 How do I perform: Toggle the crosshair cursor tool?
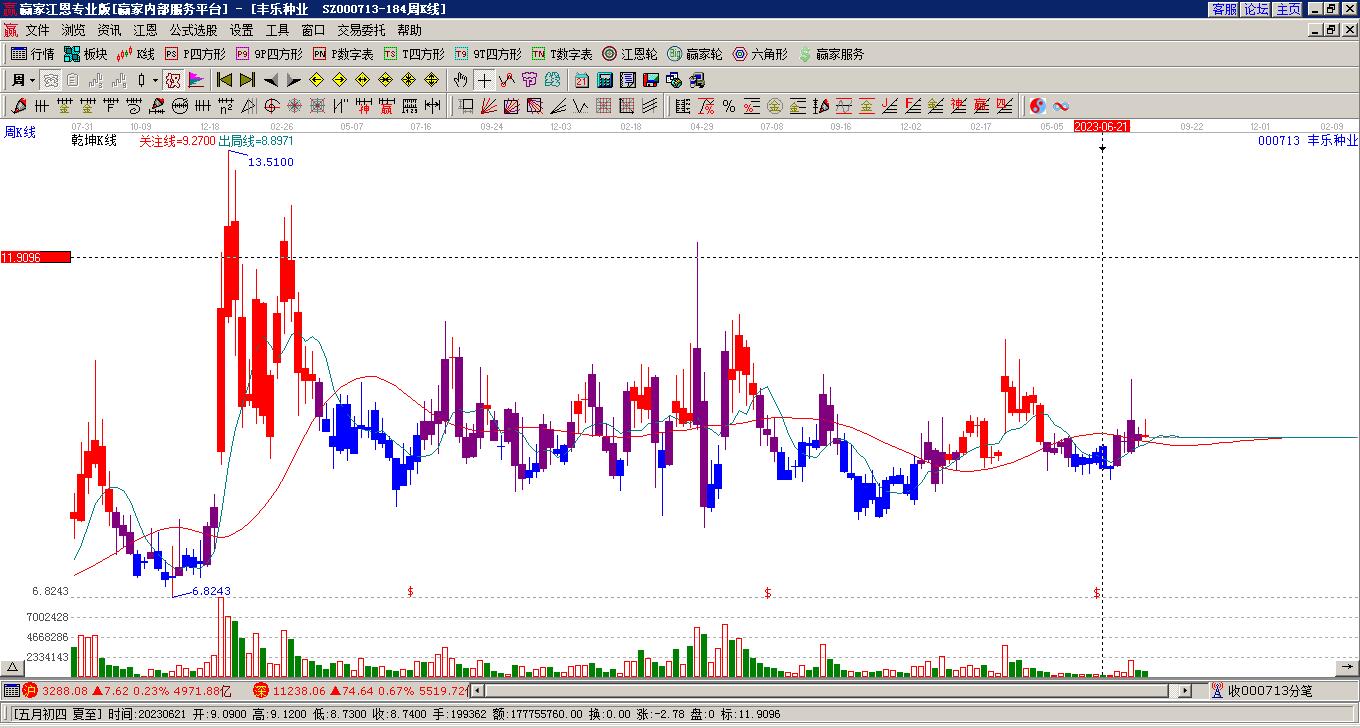[x=484, y=80]
